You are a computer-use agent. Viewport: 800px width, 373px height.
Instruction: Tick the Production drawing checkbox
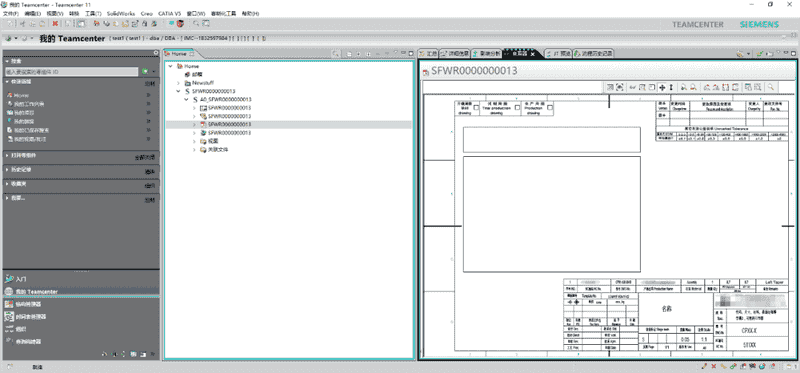click(x=549, y=108)
